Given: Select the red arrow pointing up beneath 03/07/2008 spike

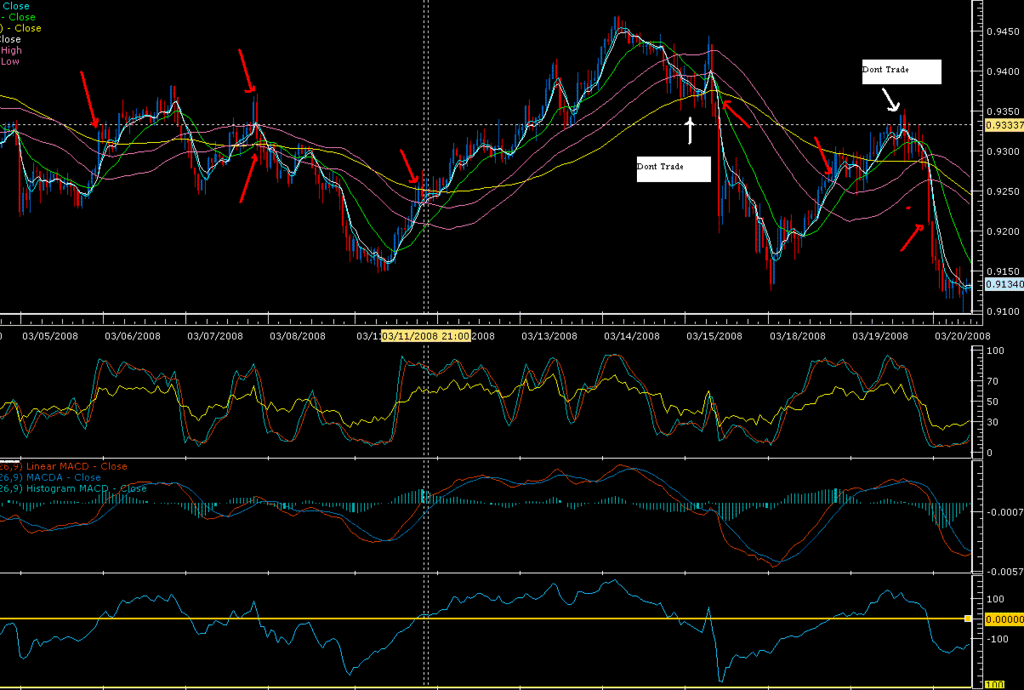Looking at the screenshot, I should 249,177.
